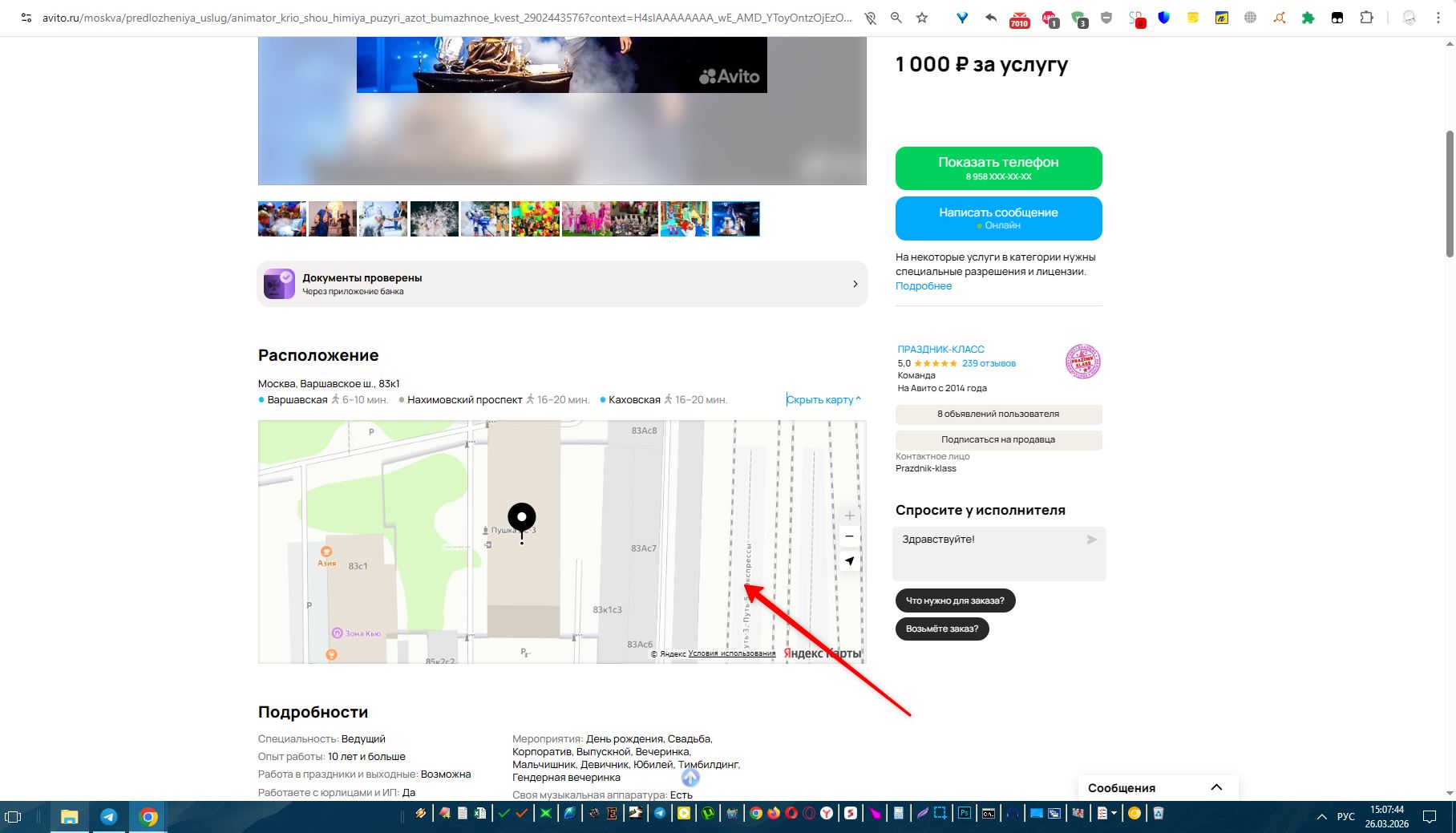
Task: Click the 'Варшавская' metro station label
Action: tap(297, 399)
